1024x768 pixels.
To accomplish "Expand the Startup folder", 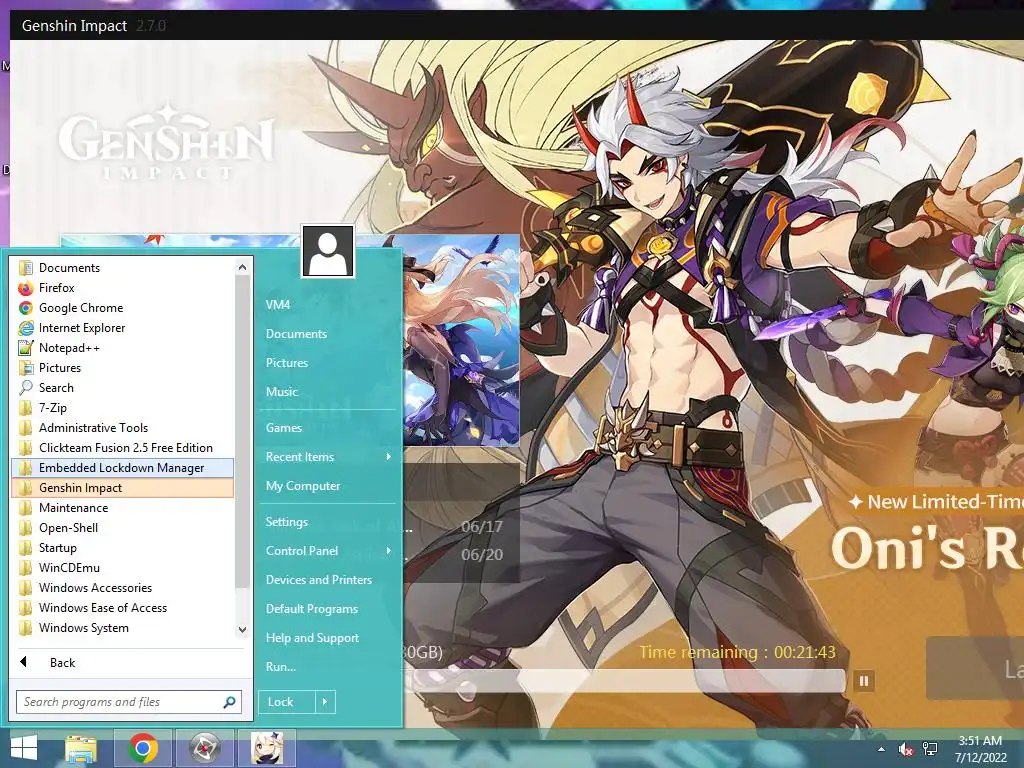I will (x=122, y=548).
